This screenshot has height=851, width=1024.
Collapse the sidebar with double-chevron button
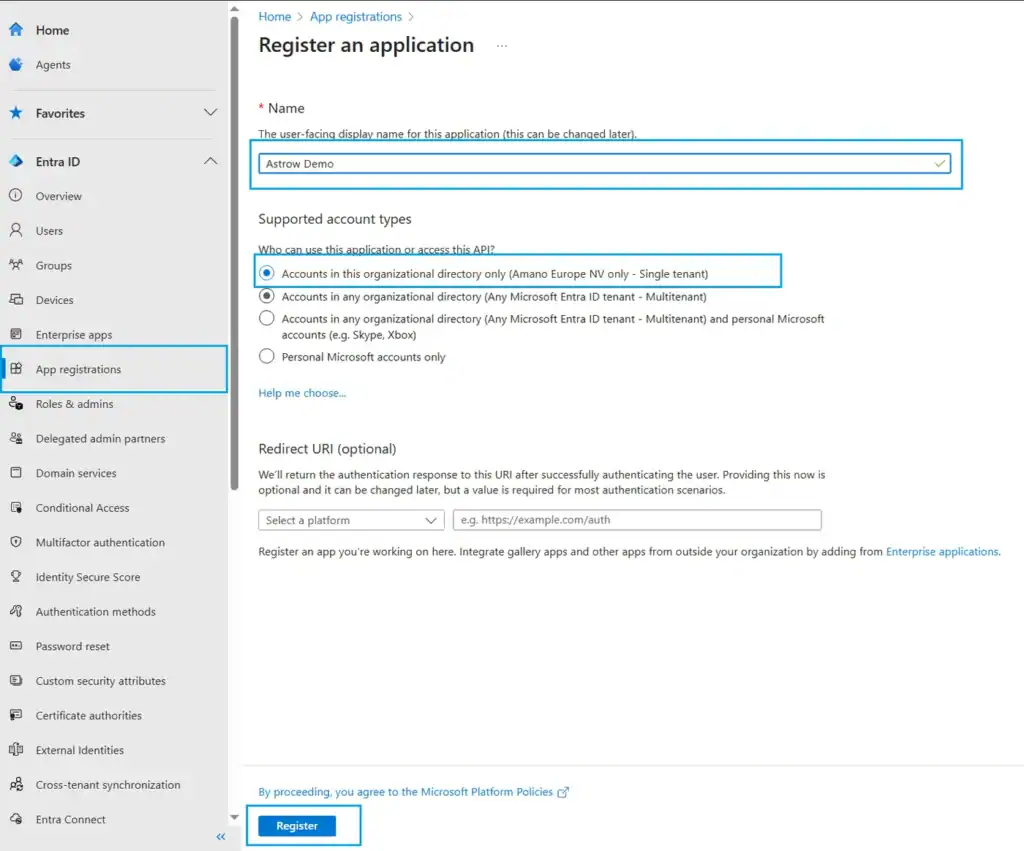(221, 837)
